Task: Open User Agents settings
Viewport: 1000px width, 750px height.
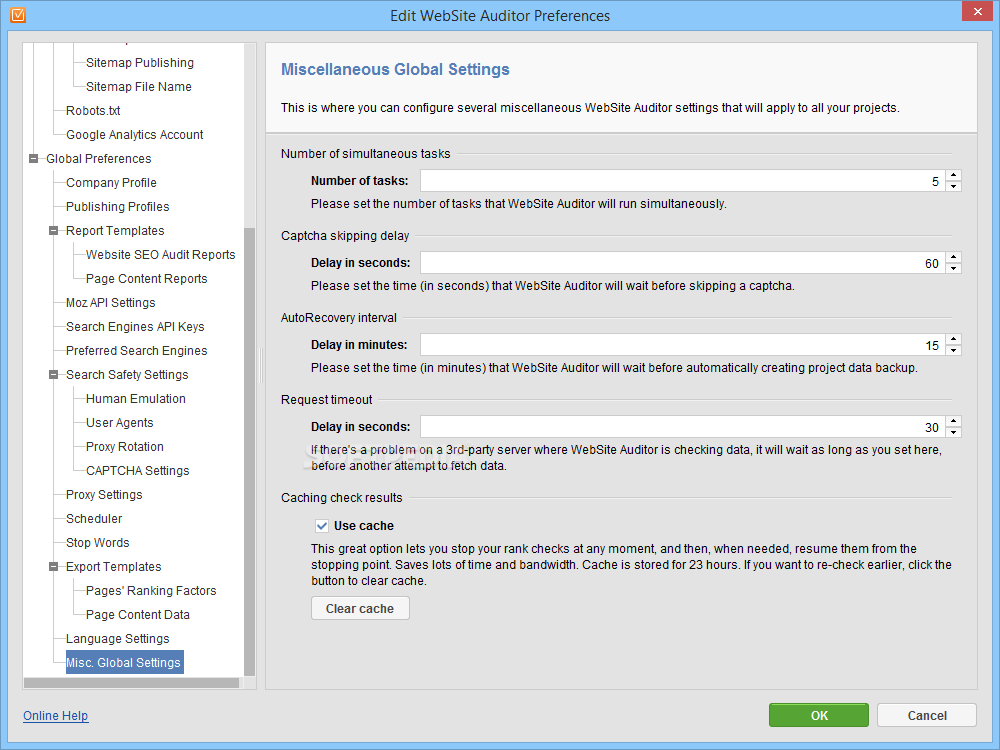Action: click(x=119, y=423)
